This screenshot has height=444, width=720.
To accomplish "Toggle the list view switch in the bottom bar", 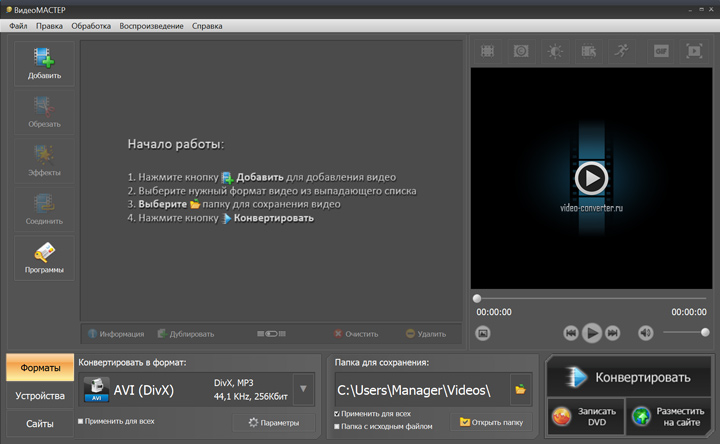I will pos(271,334).
